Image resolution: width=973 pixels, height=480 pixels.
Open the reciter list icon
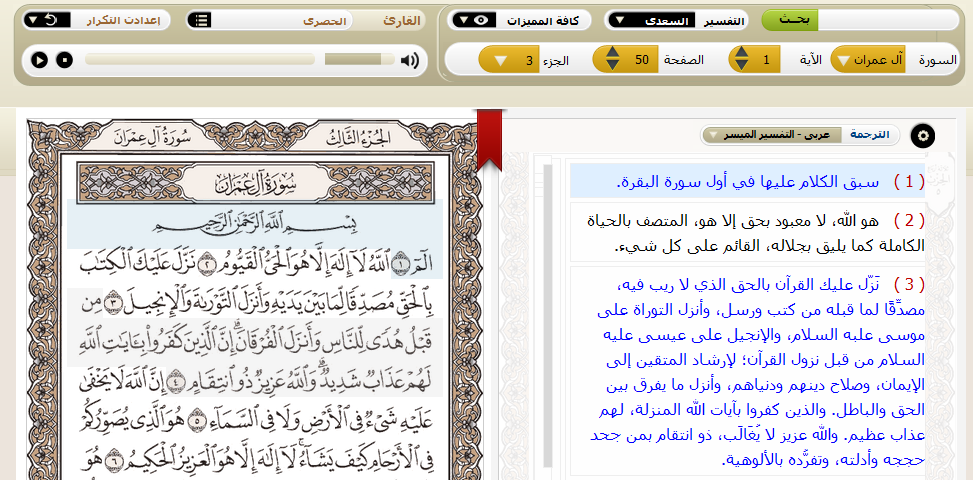coord(200,20)
